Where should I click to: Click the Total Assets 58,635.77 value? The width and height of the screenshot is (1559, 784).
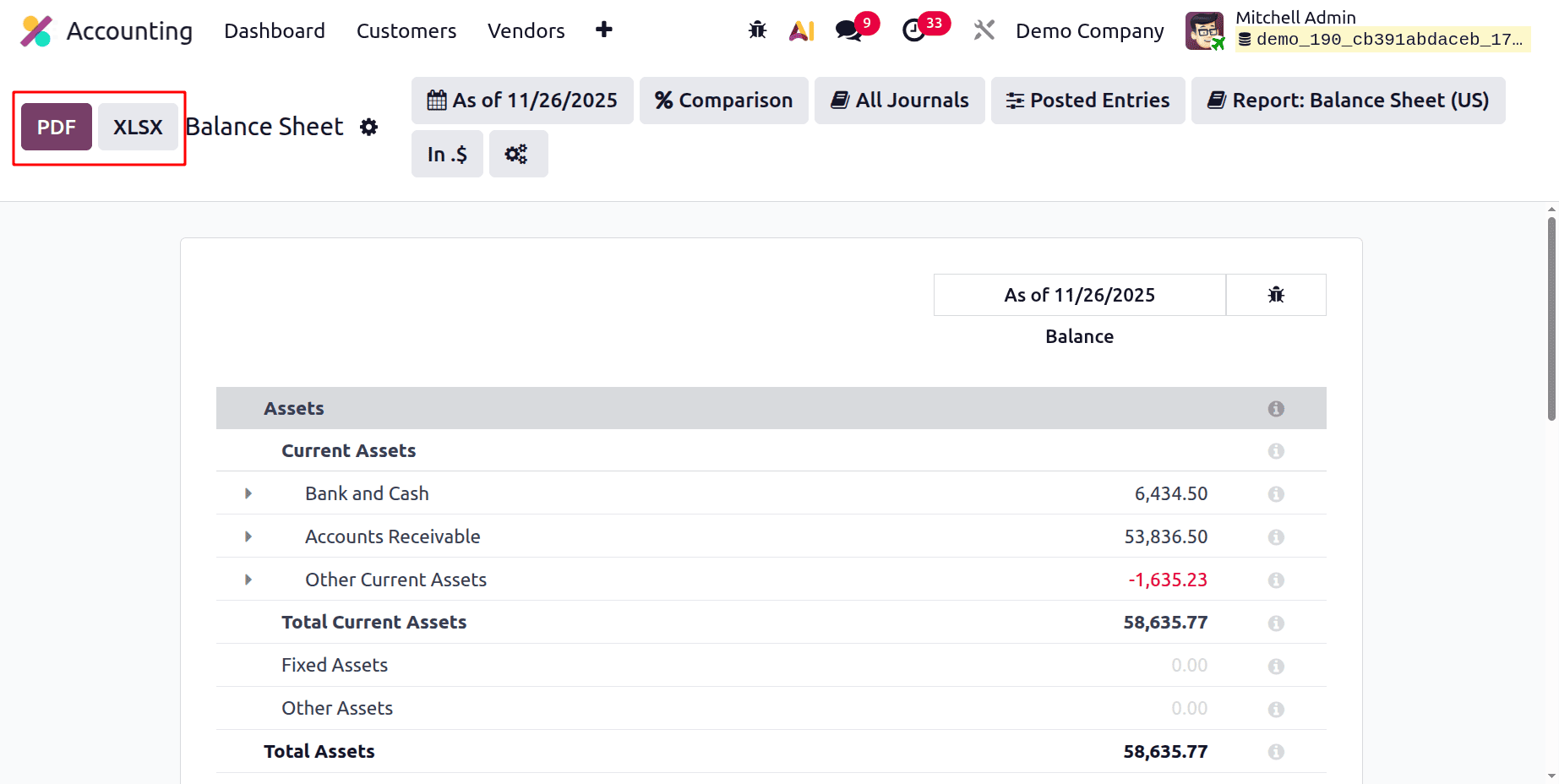tap(1165, 751)
